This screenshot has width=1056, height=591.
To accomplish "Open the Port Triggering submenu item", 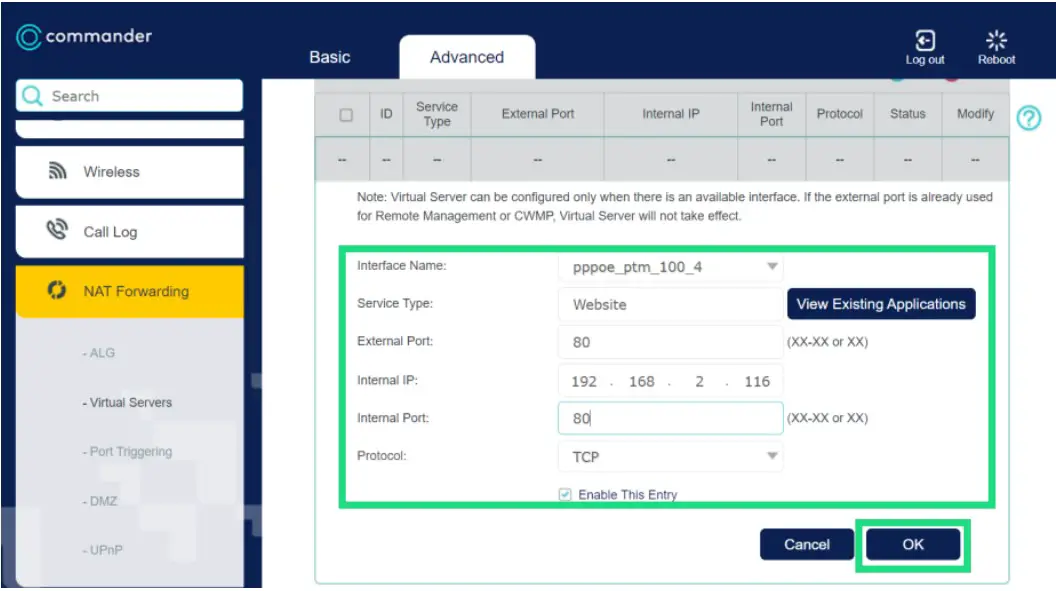I will pyautogui.click(x=127, y=452).
